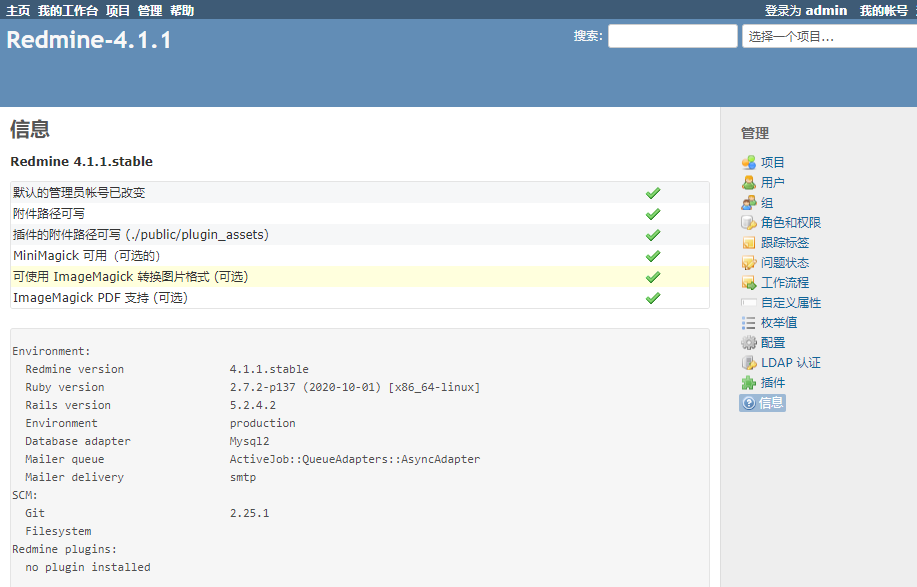917x587 pixels.
Task: Click the Trackers (跟踪标签) icon
Action: (749, 242)
